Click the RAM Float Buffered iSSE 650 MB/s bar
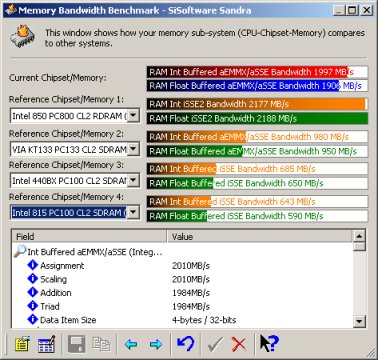378x360 pixels. click(x=257, y=183)
